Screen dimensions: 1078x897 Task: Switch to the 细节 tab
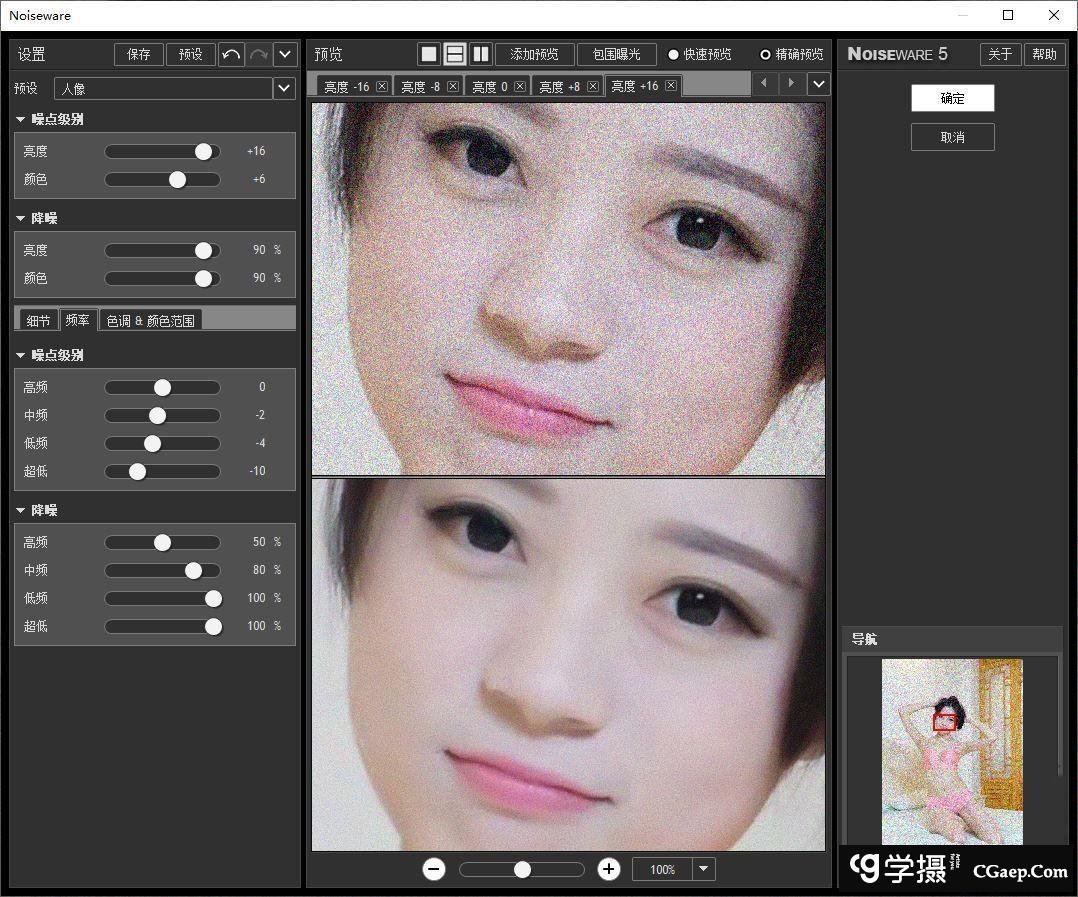38,320
